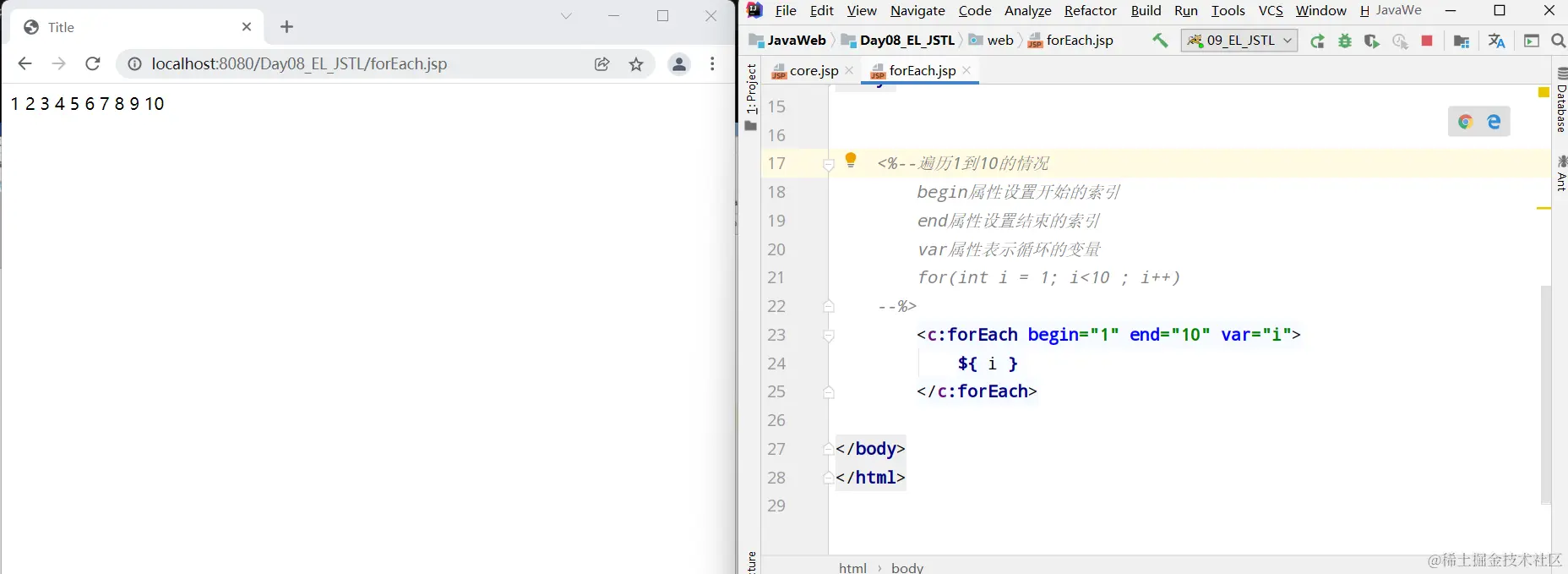Click the web folder breadcrumb
Image resolution: width=1568 pixels, height=574 pixels.
click(x=991, y=41)
